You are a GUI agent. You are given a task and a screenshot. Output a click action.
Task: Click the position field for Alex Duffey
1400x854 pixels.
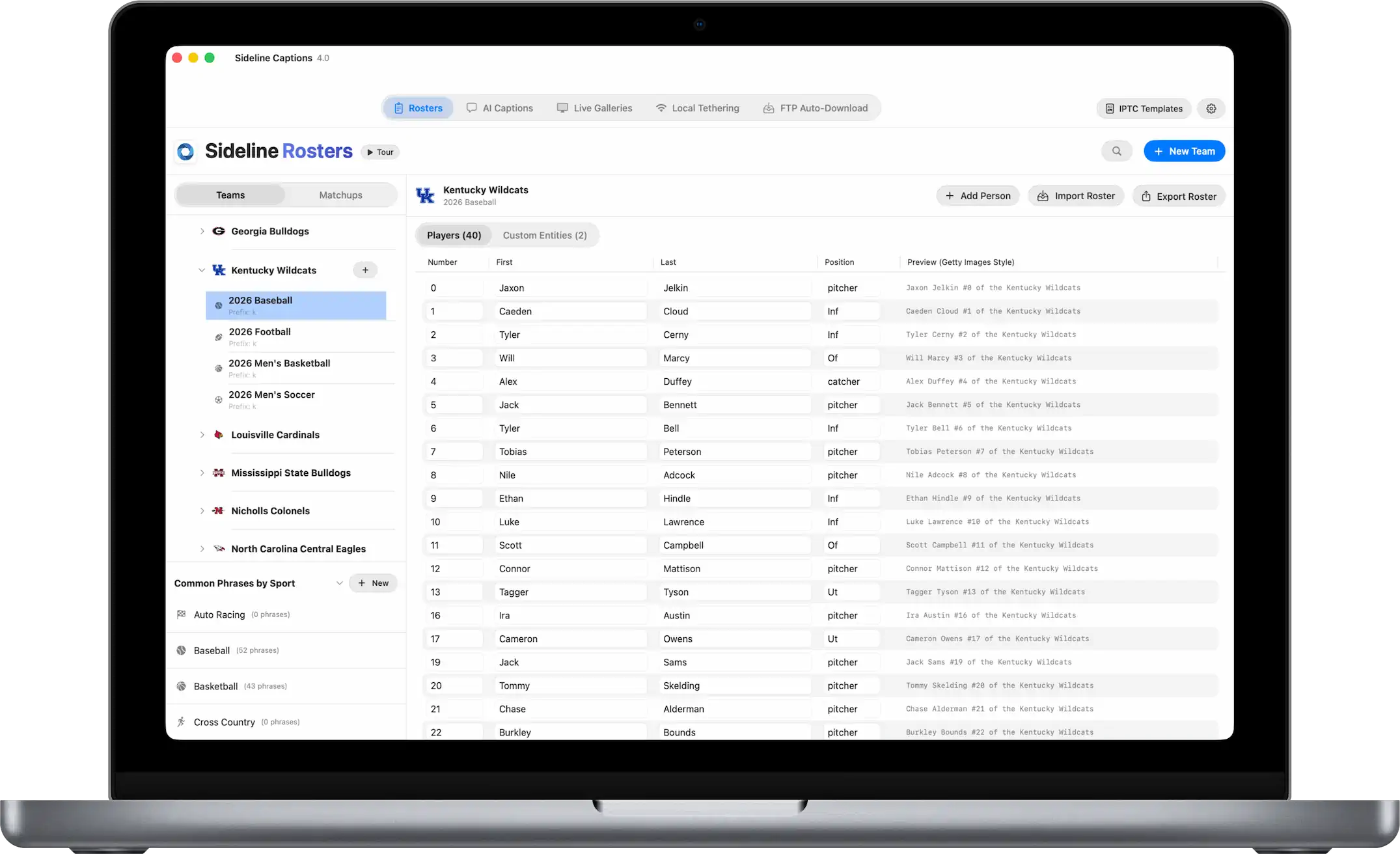tap(851, 381)
